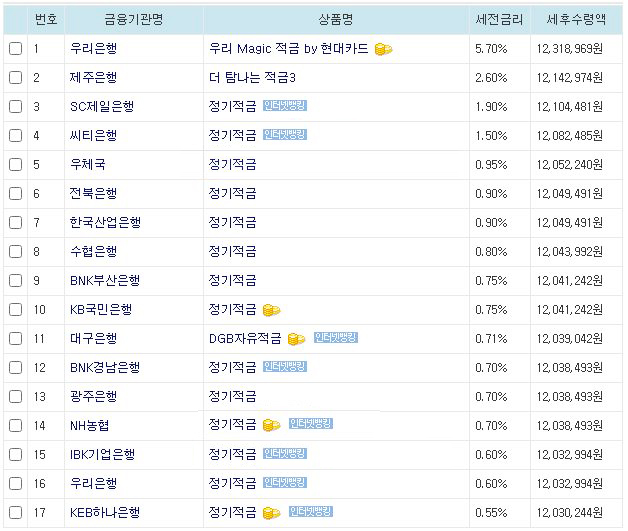
Task: Click bank name KB국민은행
Action: [x=101, y=310]
